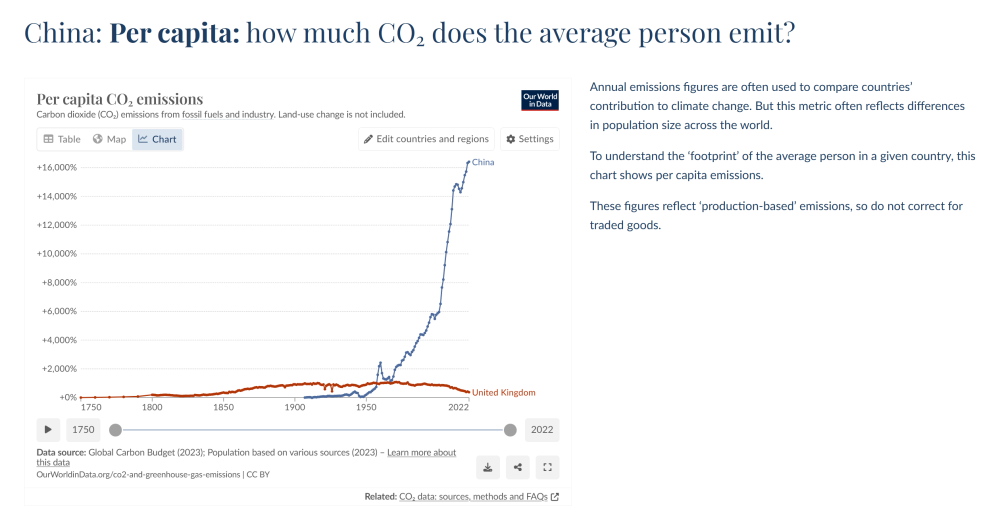Click the underlined 'fossil fuels and industry' text
This screenshot has height=529, width=1000.
tap(228, 115)
